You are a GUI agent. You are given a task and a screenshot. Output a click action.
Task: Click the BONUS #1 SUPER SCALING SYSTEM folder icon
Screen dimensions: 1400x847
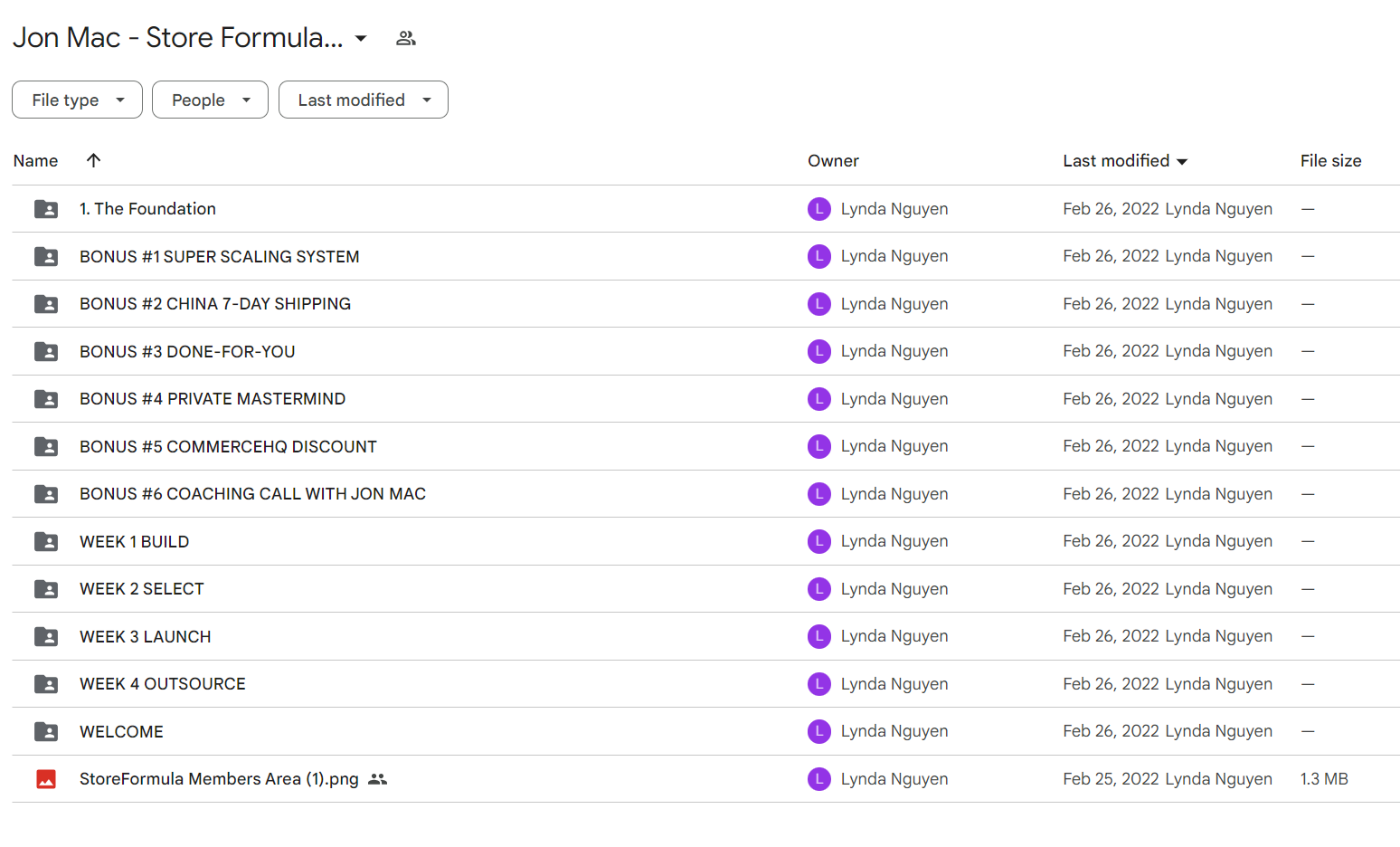[46, 257]
